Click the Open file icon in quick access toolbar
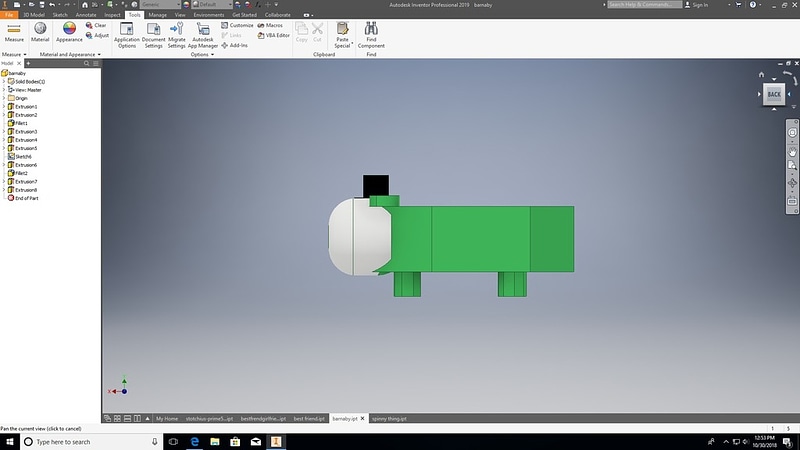This screenshot has width=800, height=450. coord(31,5)
